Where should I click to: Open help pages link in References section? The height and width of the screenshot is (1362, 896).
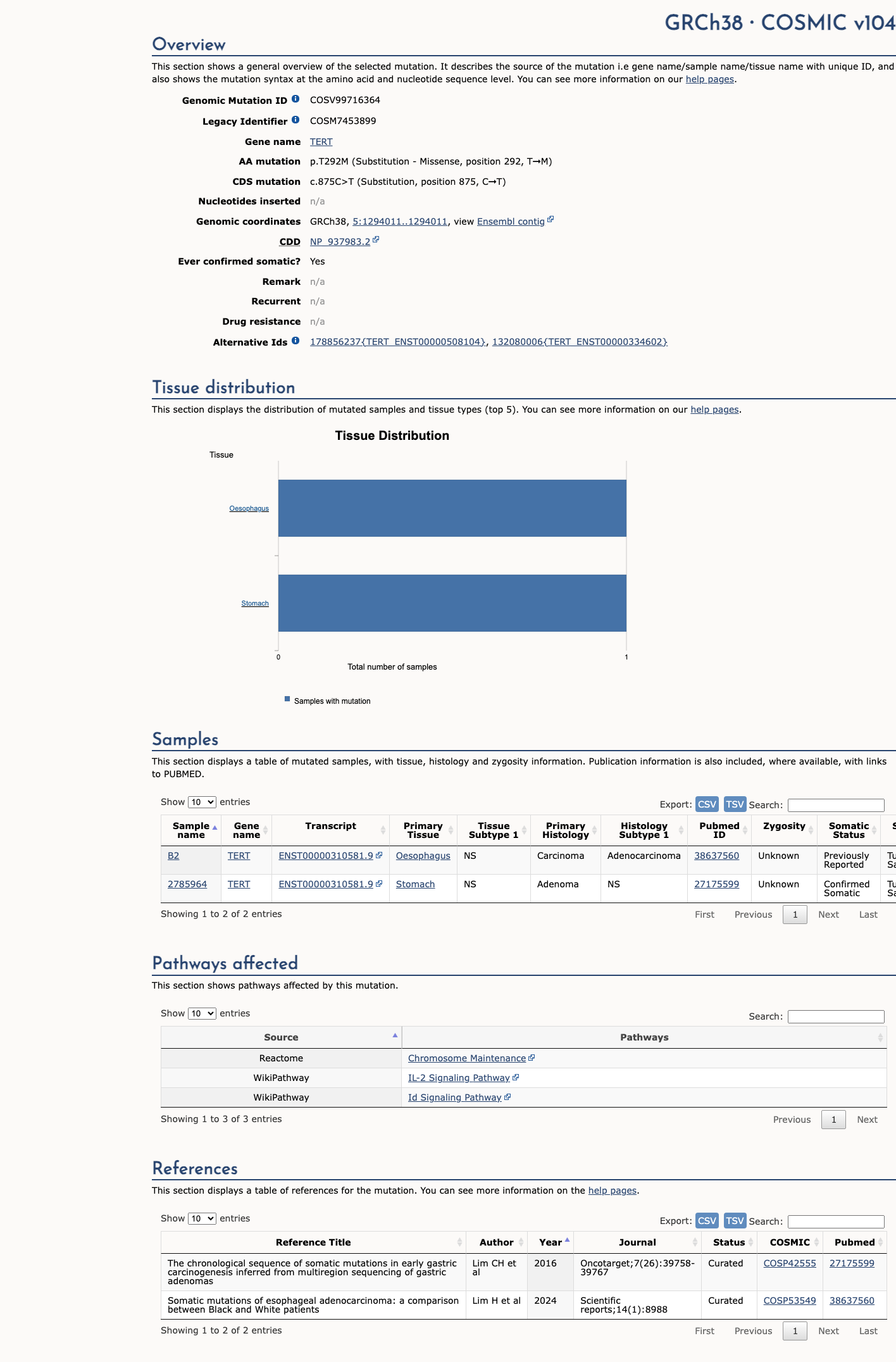(613, 1190)
